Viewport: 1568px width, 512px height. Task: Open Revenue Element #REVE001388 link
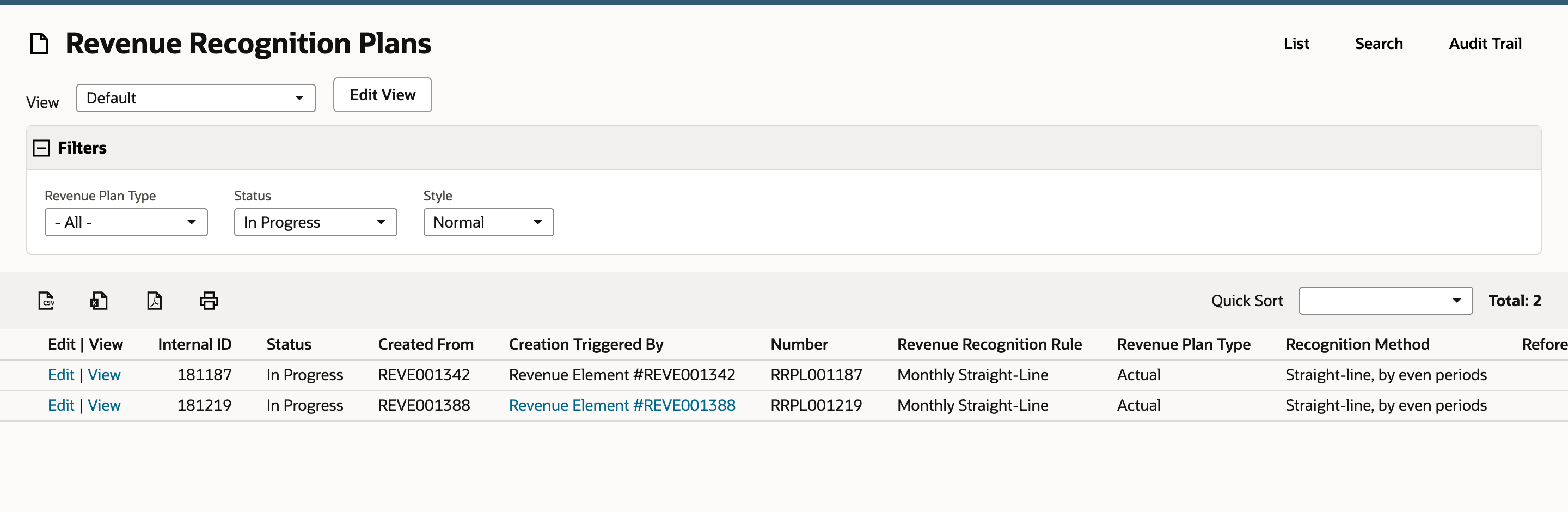[x=622, y=405]
